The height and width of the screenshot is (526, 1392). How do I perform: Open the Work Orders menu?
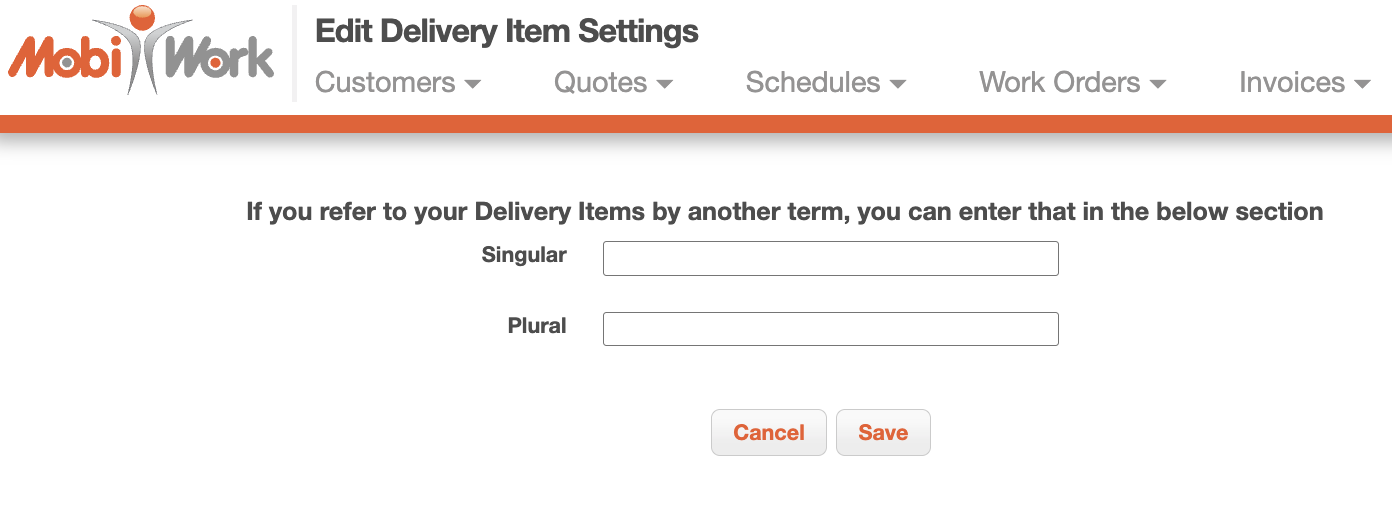(x=1073, y=82)
